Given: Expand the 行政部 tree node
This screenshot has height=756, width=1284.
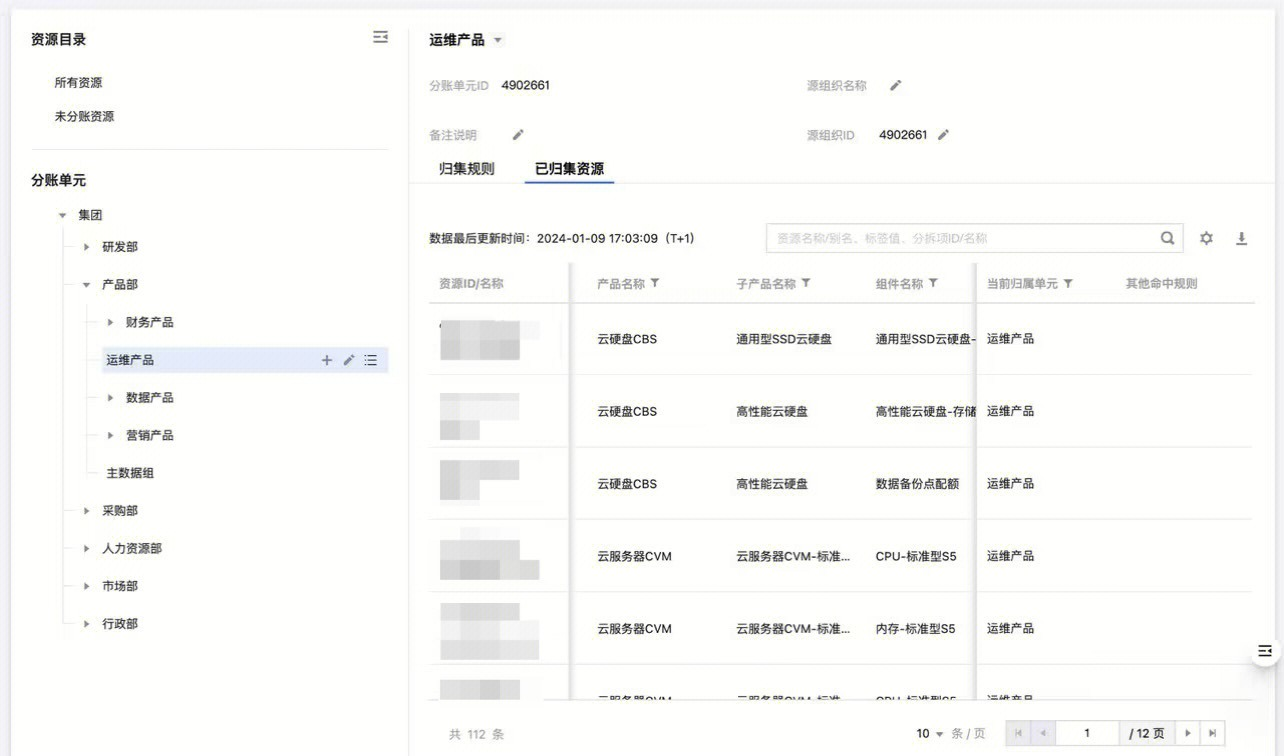Looking at the screenshot, I should tap(86, 624).
